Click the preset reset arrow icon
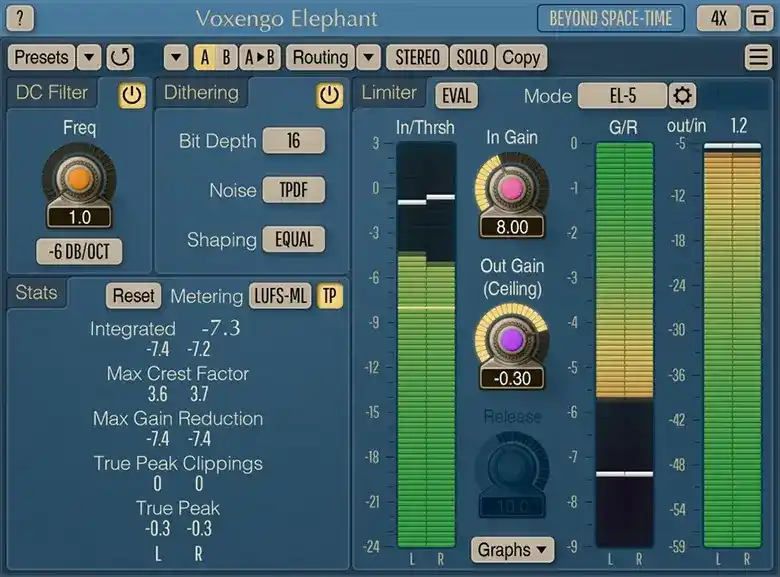 pos(120,57)
